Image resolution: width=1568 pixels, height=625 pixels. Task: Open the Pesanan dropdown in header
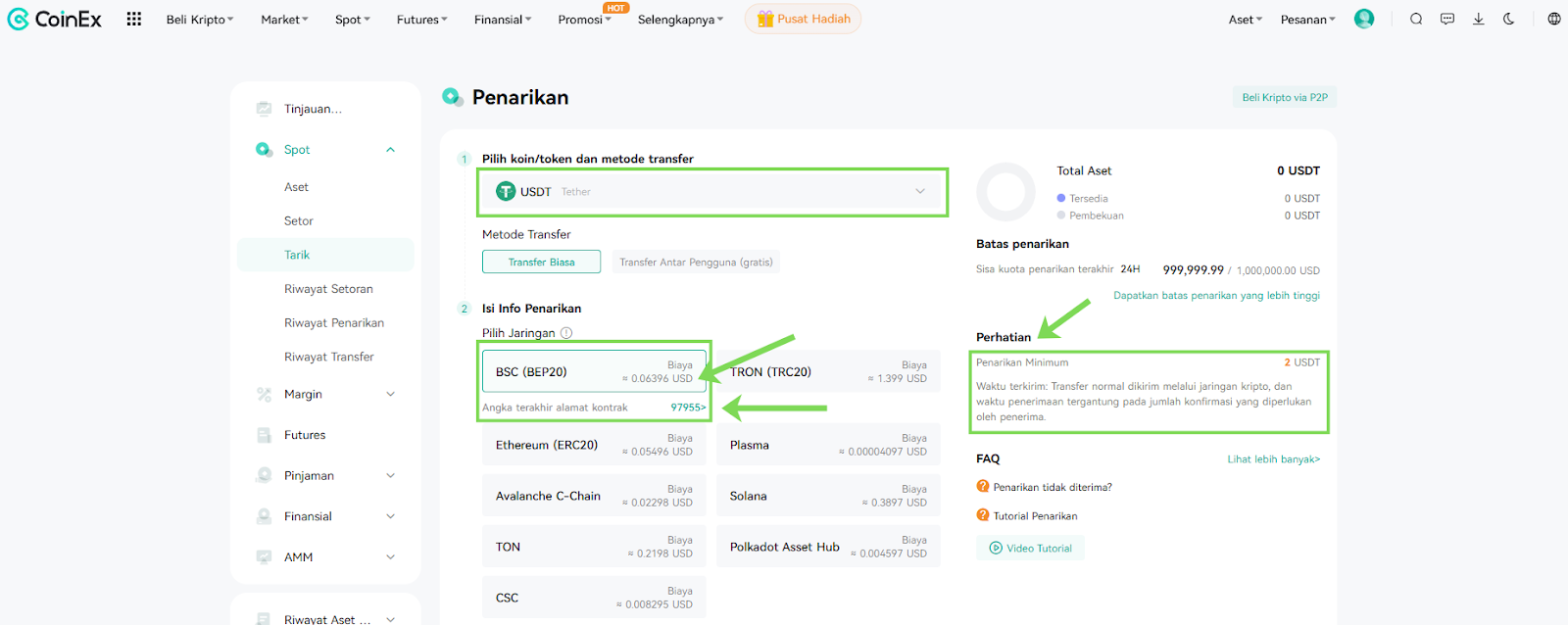pyautogui.click(x=1307, y=20)
